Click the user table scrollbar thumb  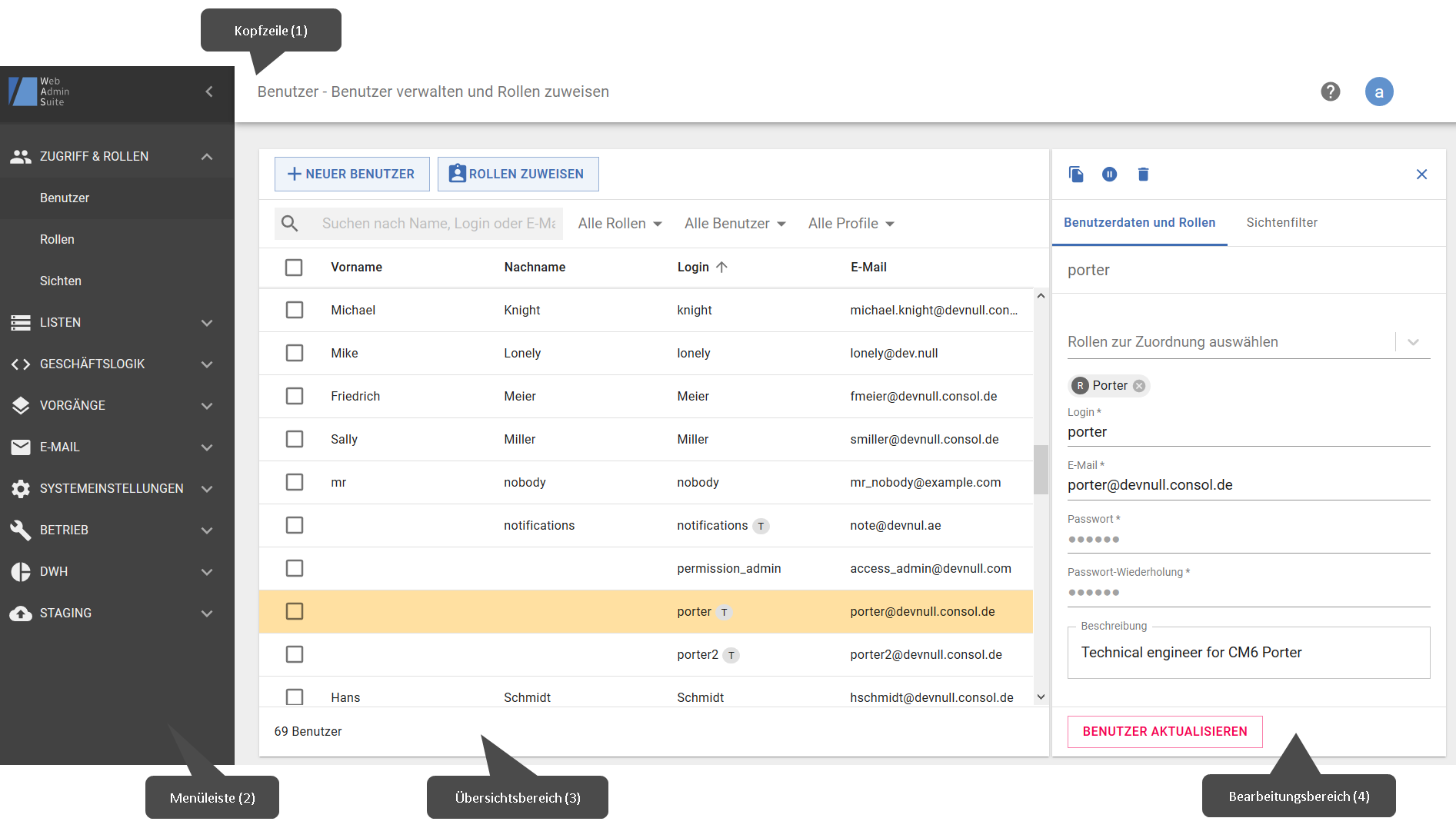pyautogui.click(x=1040, y=469)
